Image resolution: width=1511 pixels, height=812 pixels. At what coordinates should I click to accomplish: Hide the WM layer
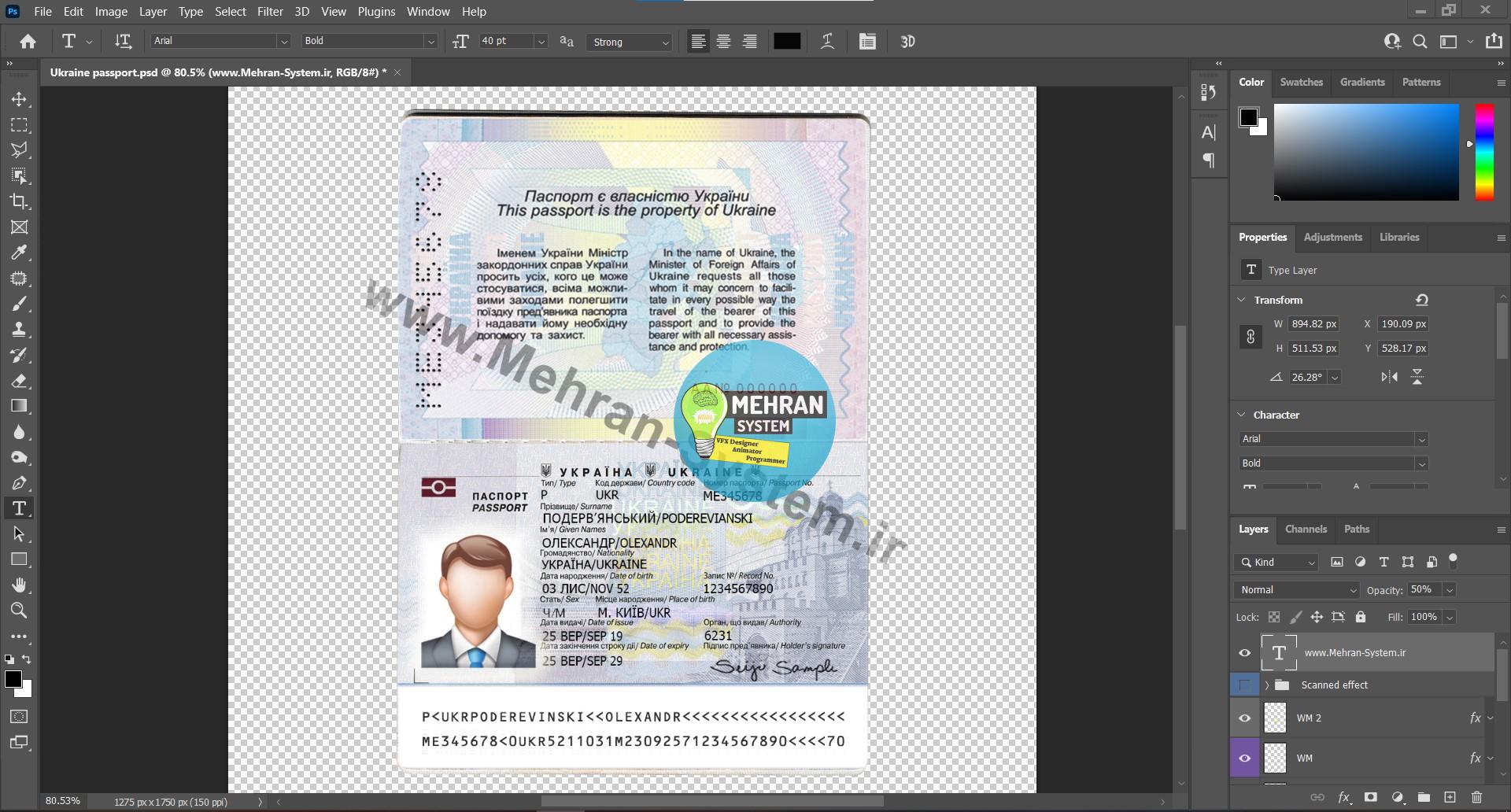pos(1244,758)
